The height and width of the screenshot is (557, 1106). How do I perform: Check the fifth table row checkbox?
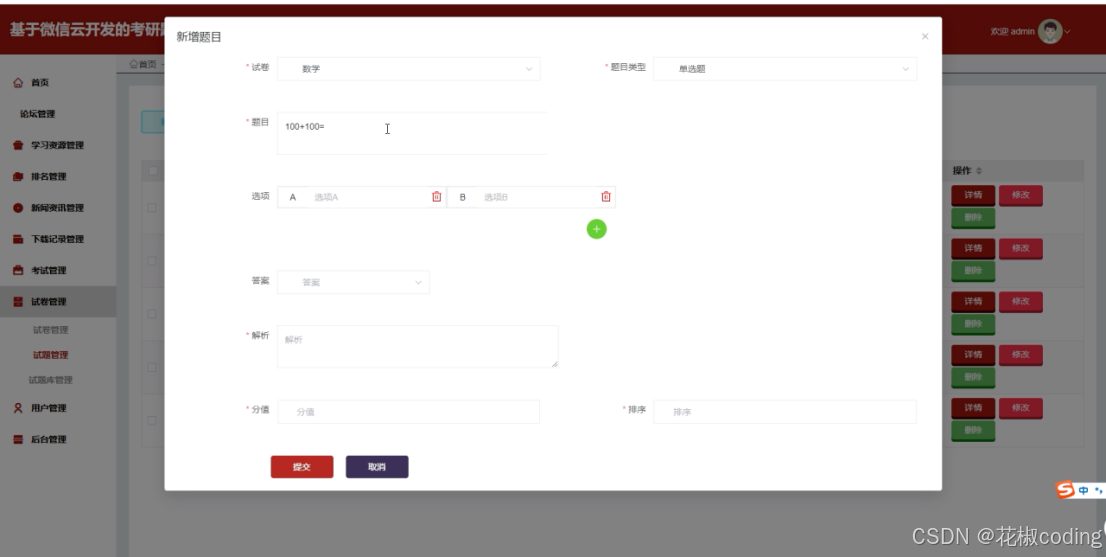152,420
